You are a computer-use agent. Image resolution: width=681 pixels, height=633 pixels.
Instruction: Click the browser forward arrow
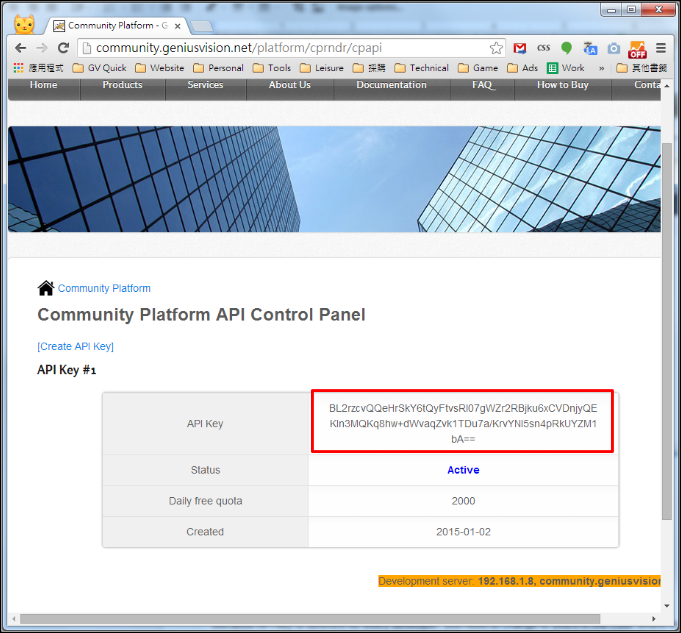[42, 48]
